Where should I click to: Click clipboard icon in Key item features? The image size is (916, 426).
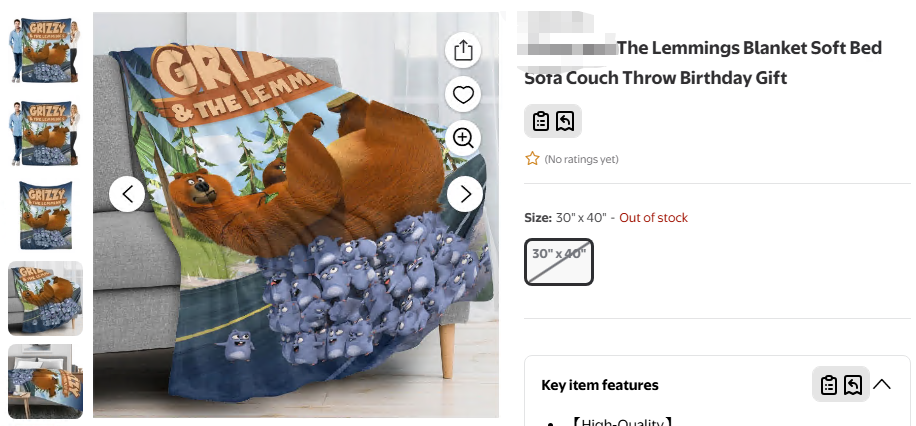point(829,385)
